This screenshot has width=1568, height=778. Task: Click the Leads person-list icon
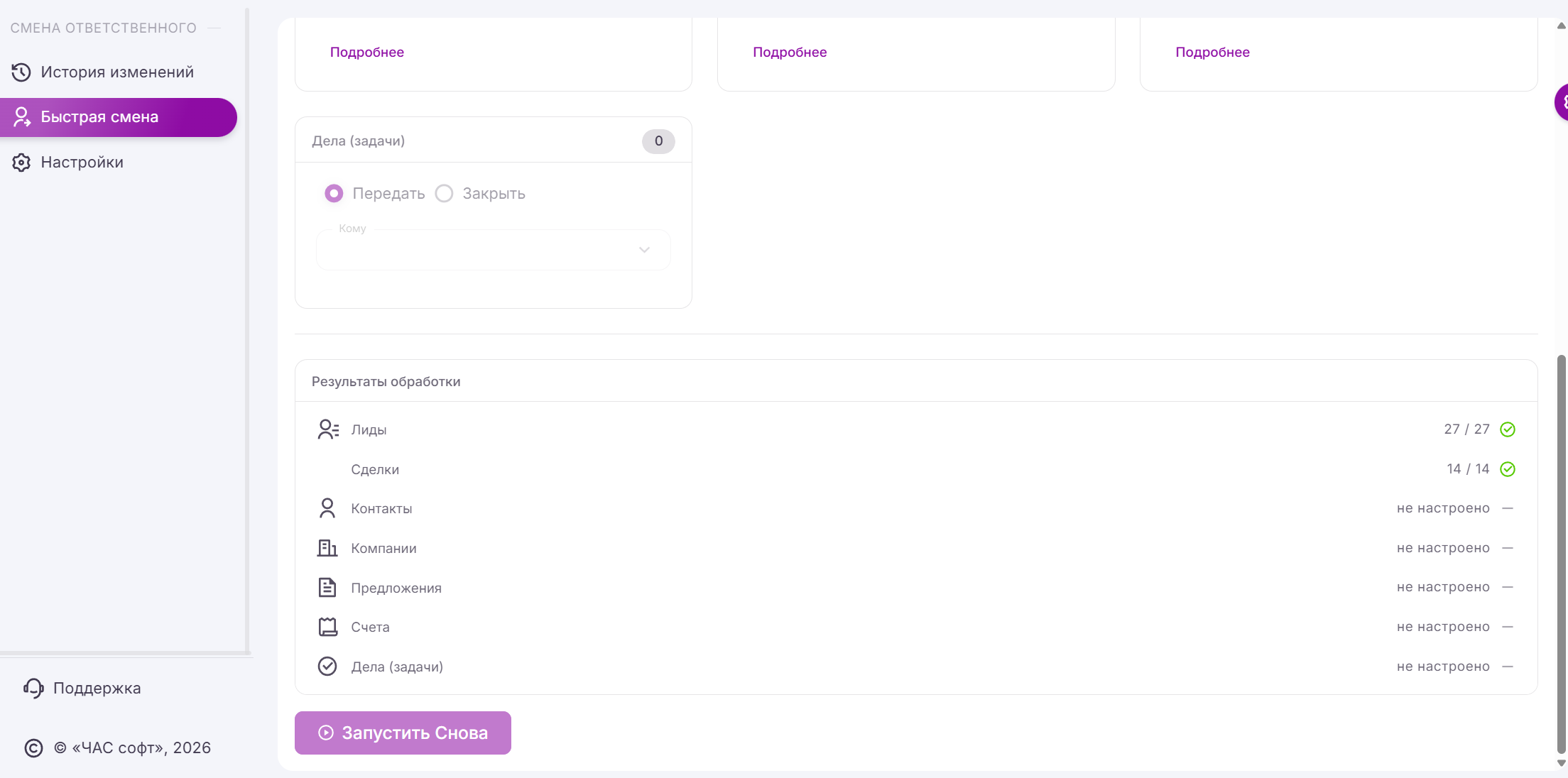point(327,429)
